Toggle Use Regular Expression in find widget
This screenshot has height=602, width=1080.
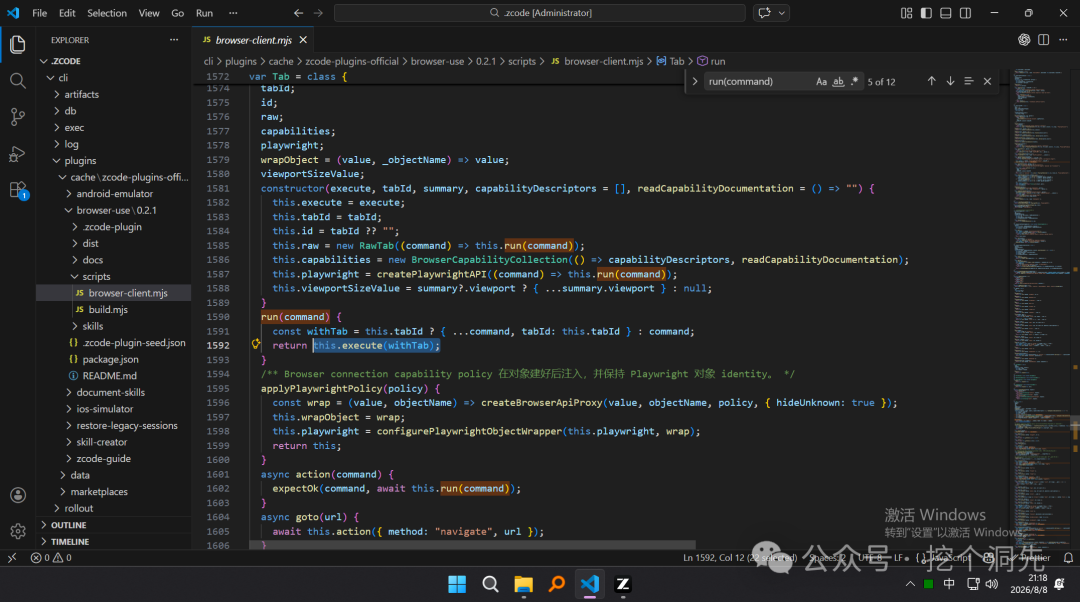855,81
